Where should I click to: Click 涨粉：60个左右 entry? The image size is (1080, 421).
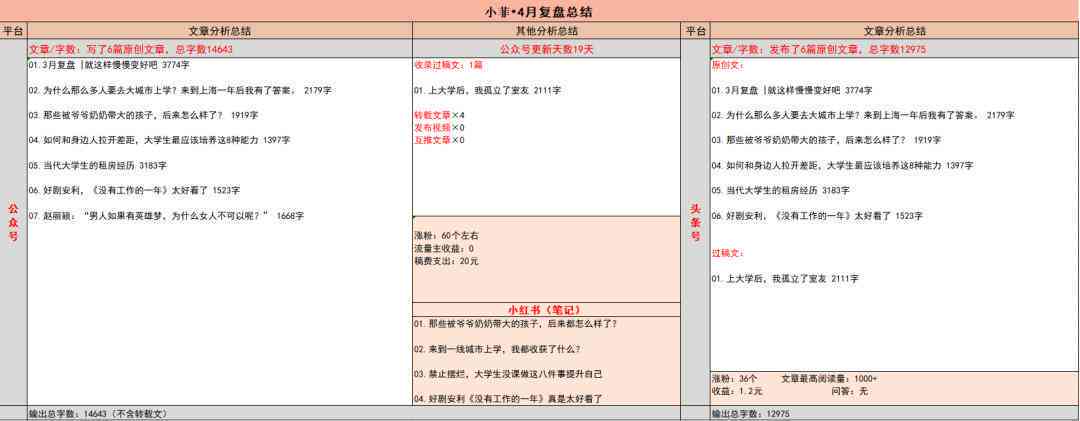point(446,236)
